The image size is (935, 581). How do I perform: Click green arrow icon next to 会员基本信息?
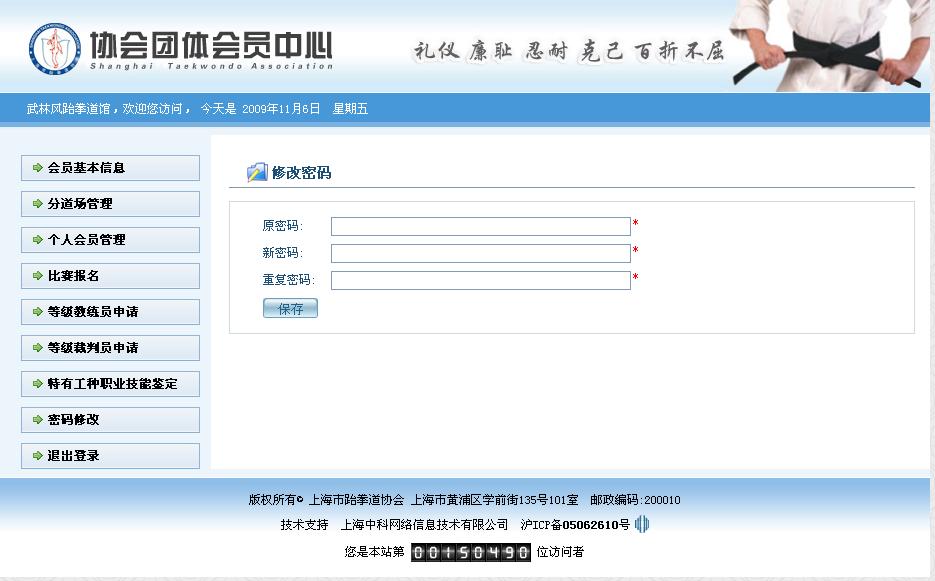38,168
